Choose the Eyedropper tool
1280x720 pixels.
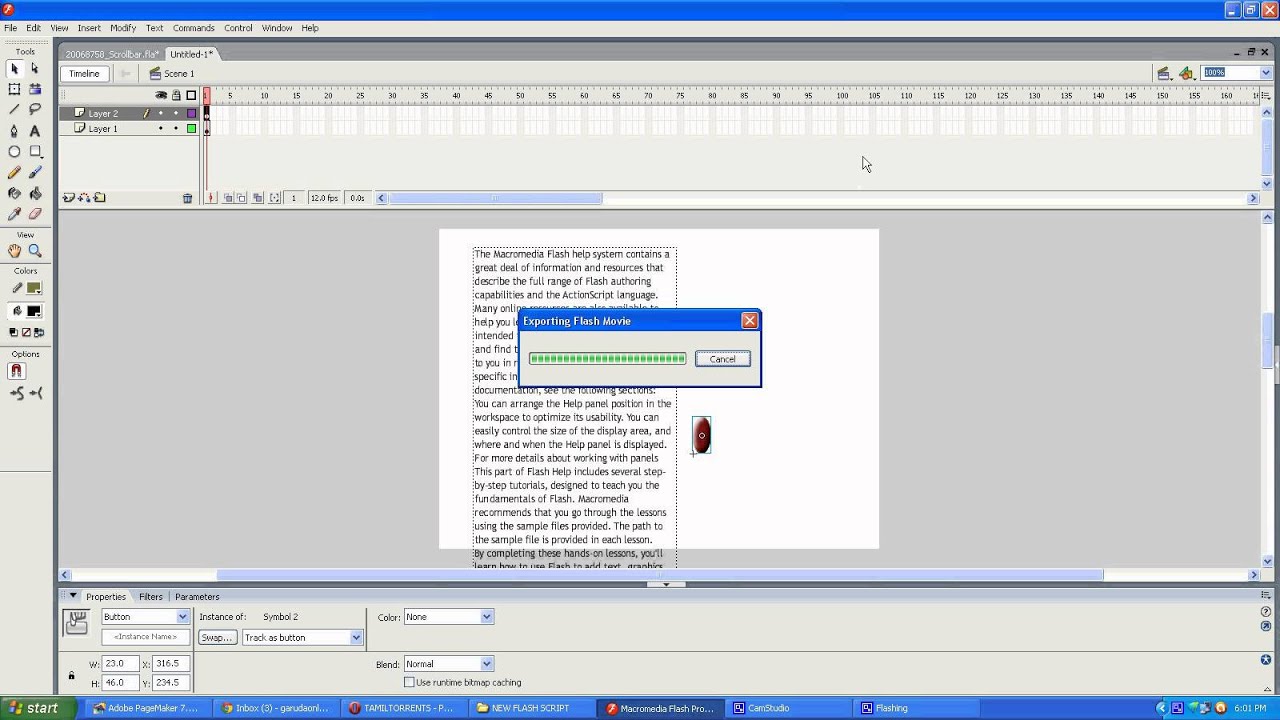click(x=14, y=214)
